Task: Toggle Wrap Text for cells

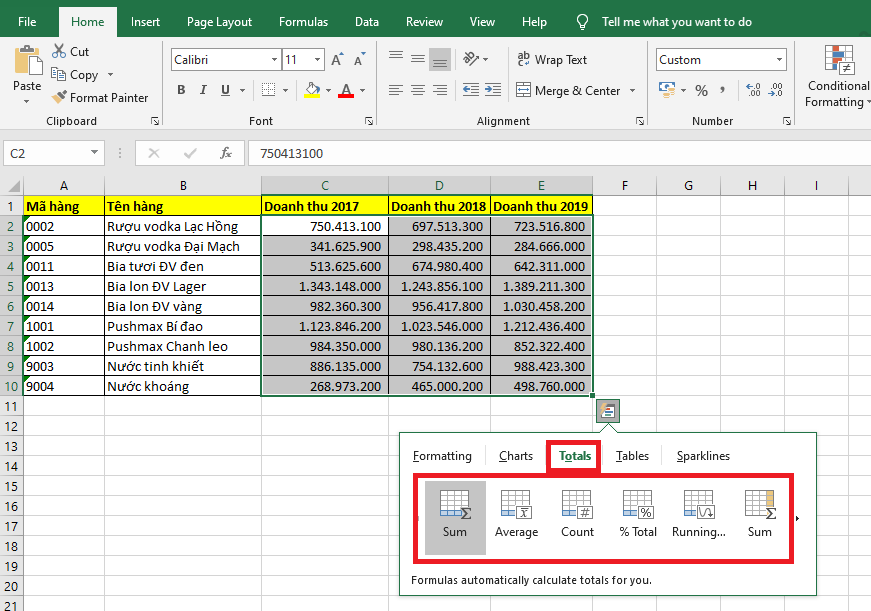Action: (x=551, y=60)
